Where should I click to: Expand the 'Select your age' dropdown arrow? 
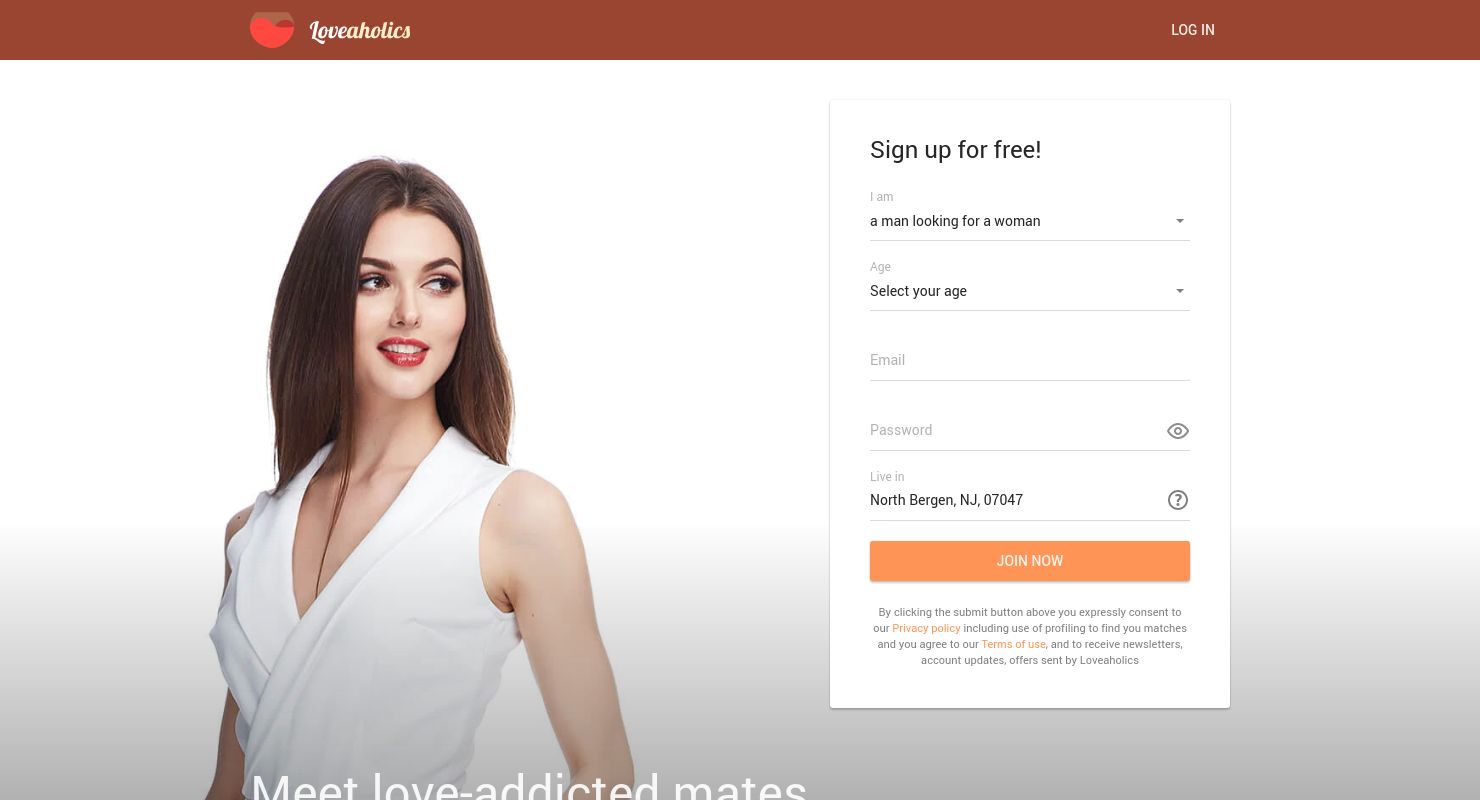(1180, 291)
